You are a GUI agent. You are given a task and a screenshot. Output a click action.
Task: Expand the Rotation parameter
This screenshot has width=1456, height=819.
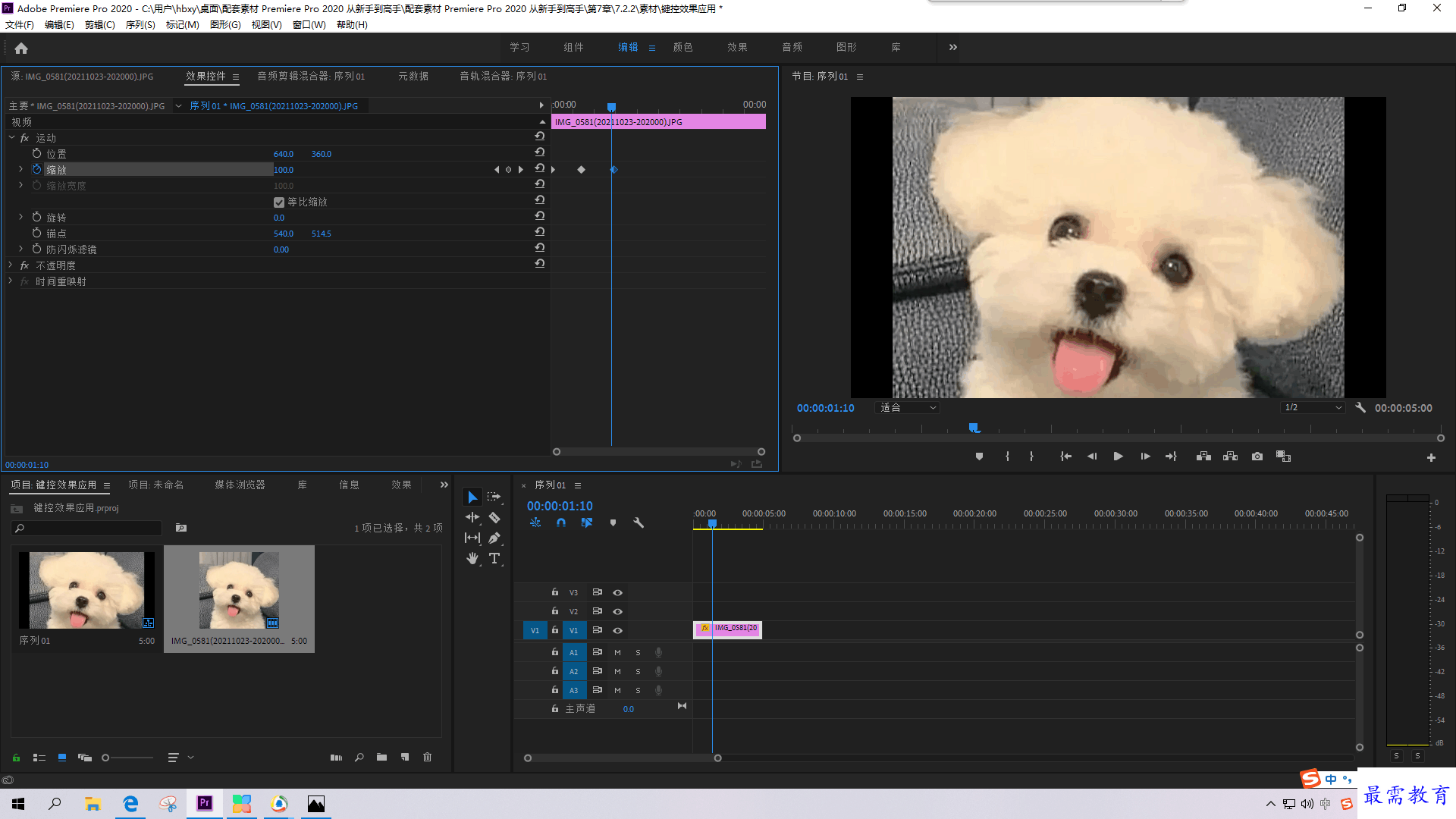coord(20,217)
